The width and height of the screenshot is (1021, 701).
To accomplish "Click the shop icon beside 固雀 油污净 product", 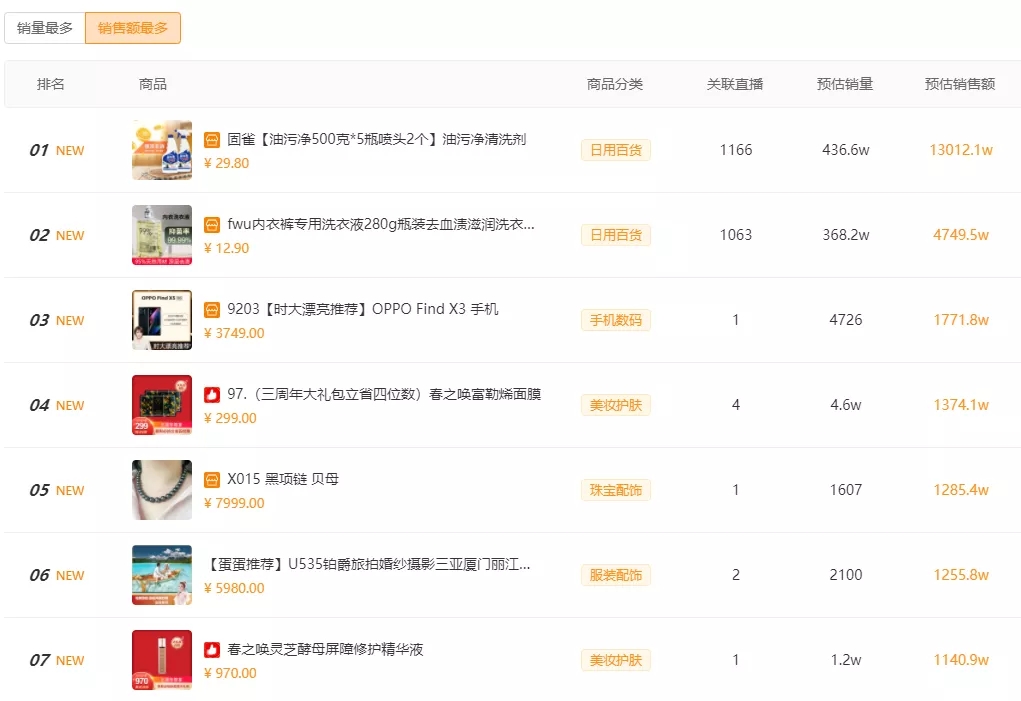I will [x=212, y=140].
